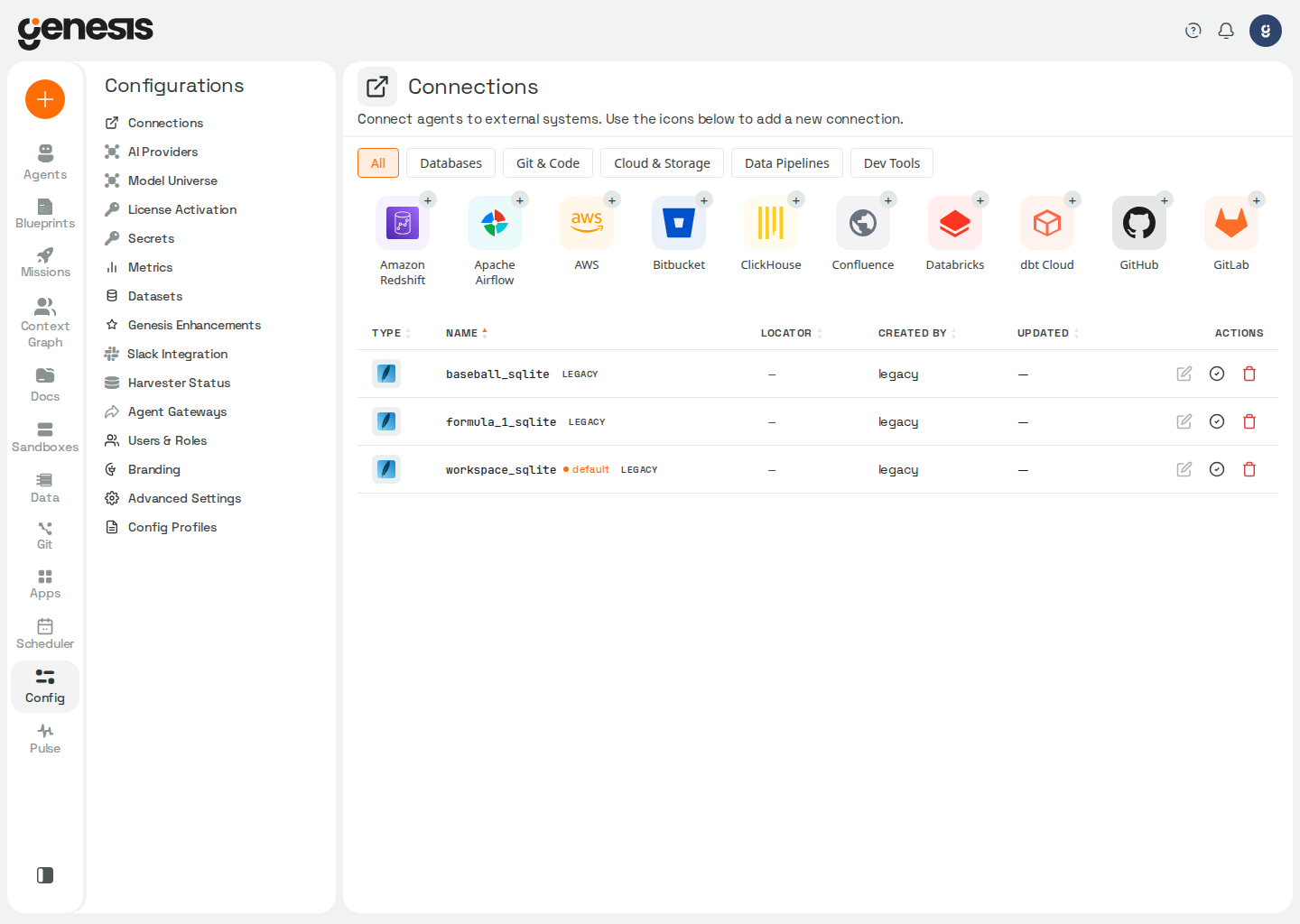1300x924 pixels.
Task: Delete the workspace_sqlite connection
Action: point(1249,469)
